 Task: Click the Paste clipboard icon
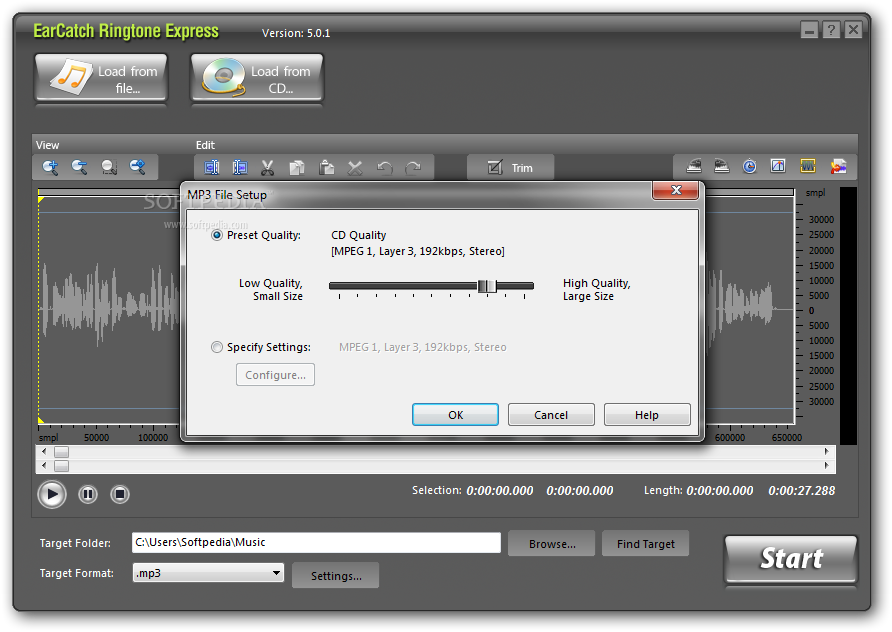(x=327, y=167)
